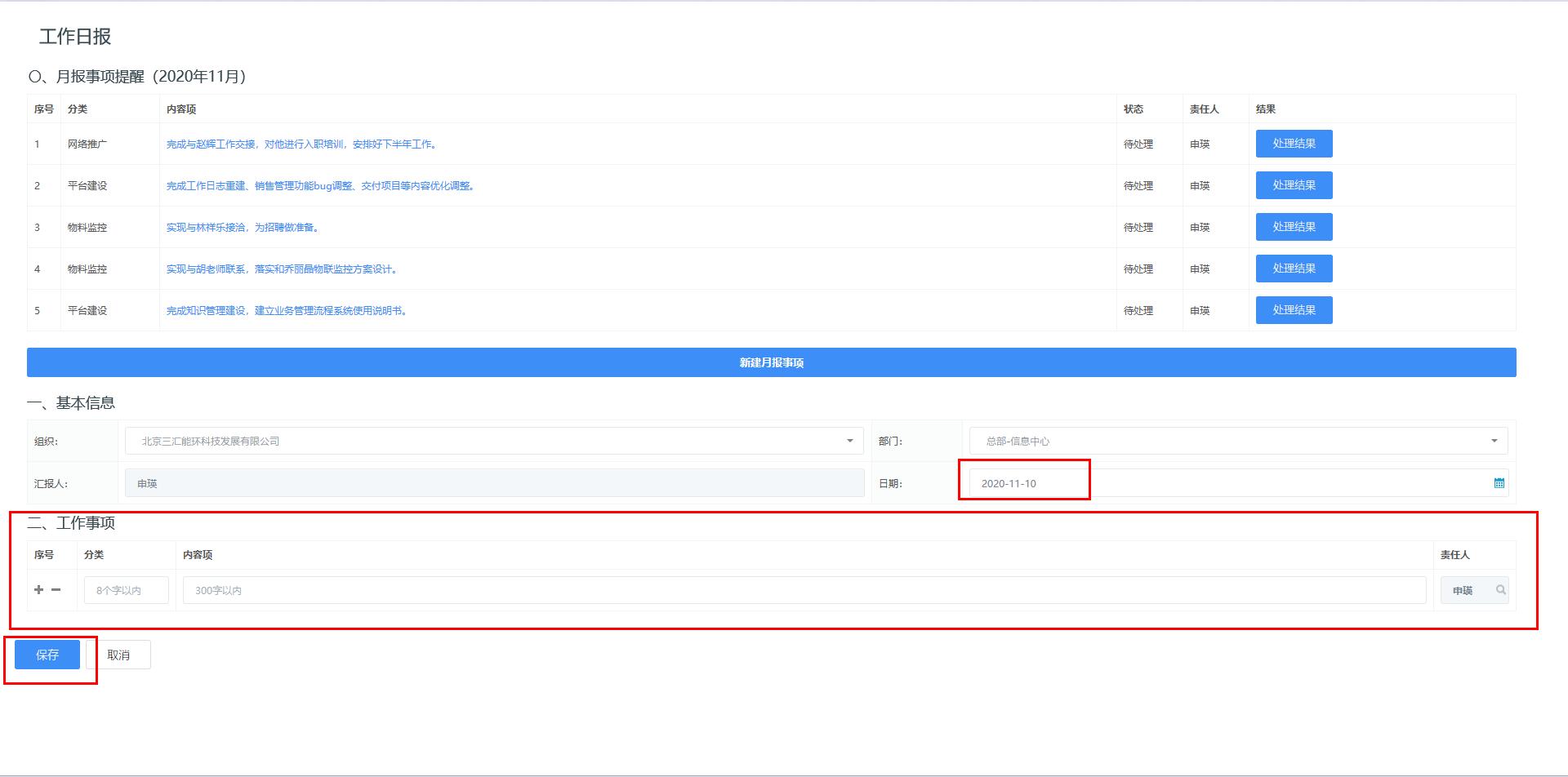Click 处理结果 for the row 3 物料监控 item
Screen dimensions: 1568x777
[x=1294, y=227]
